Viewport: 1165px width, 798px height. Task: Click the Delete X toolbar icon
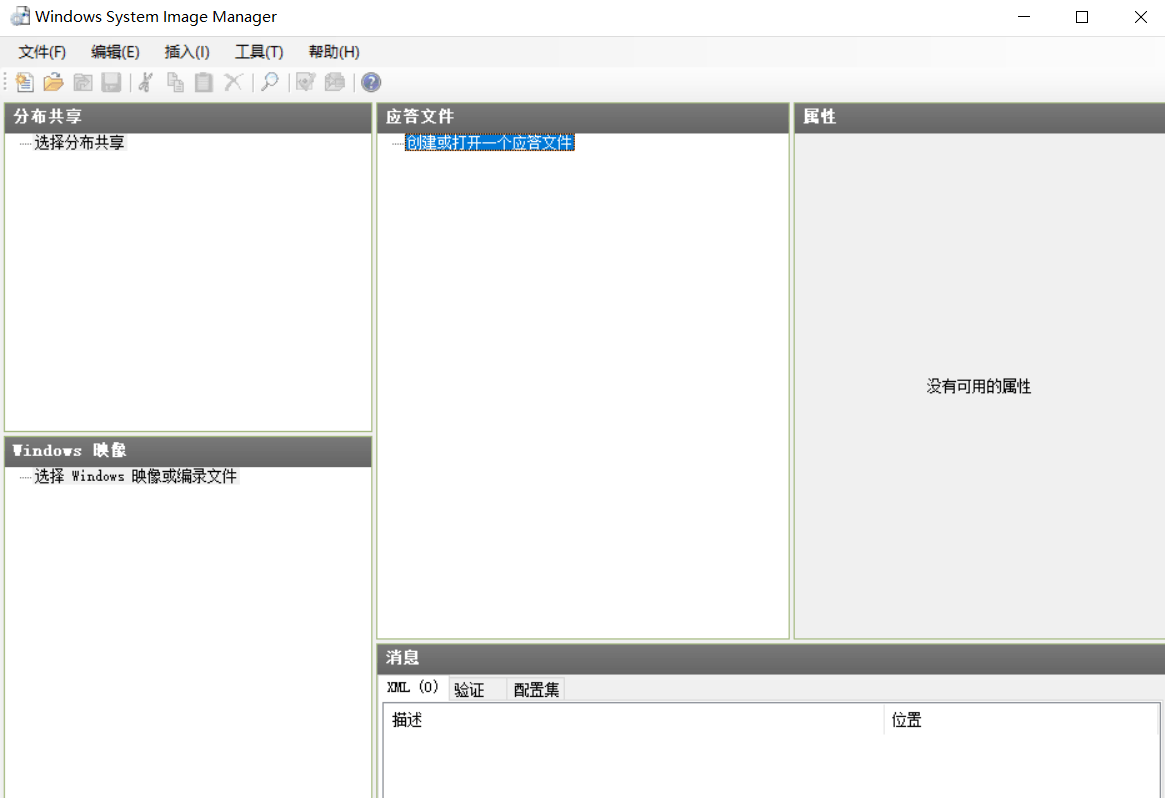[233, 82]
